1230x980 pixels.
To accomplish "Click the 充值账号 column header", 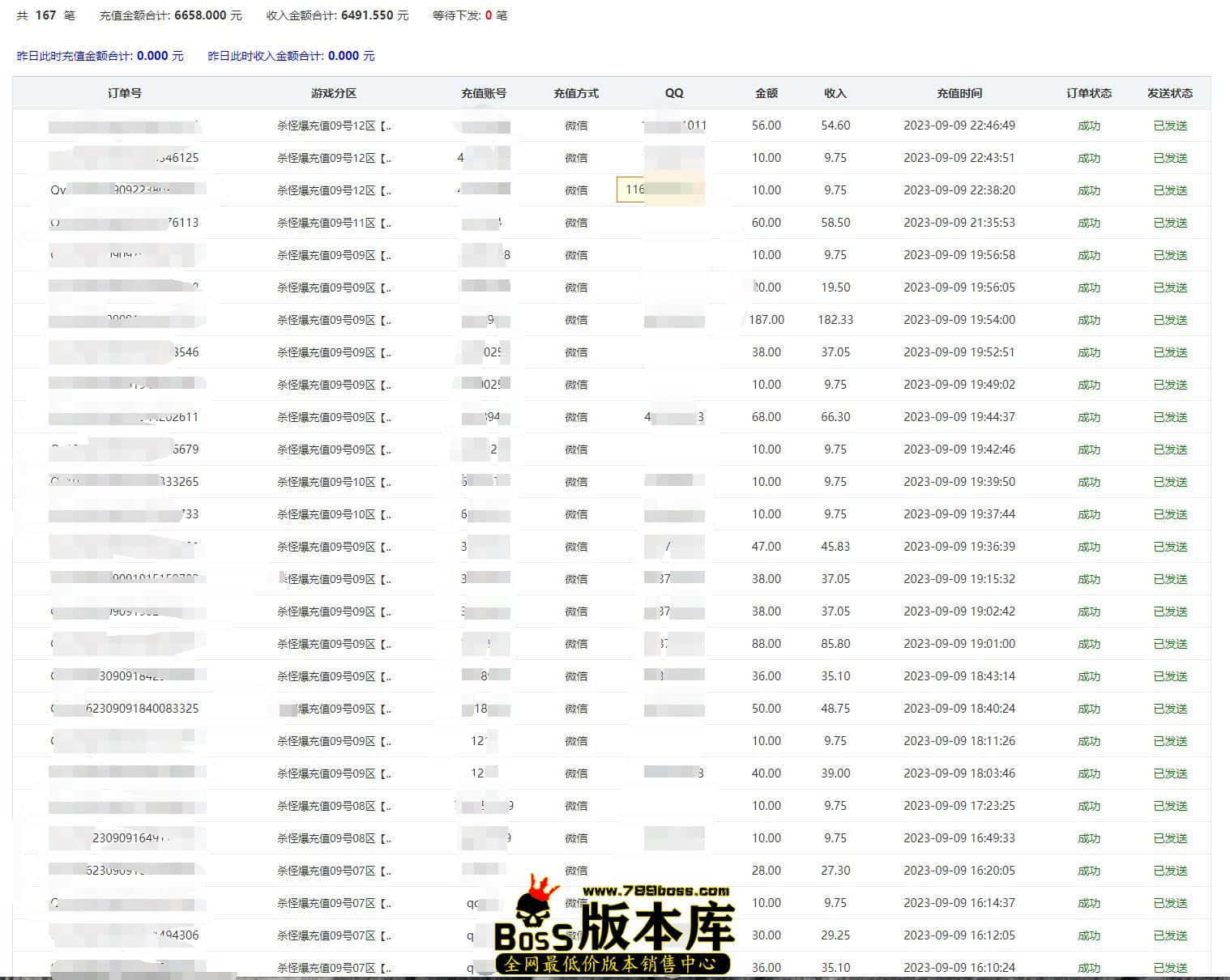I will tap(484, 92).
